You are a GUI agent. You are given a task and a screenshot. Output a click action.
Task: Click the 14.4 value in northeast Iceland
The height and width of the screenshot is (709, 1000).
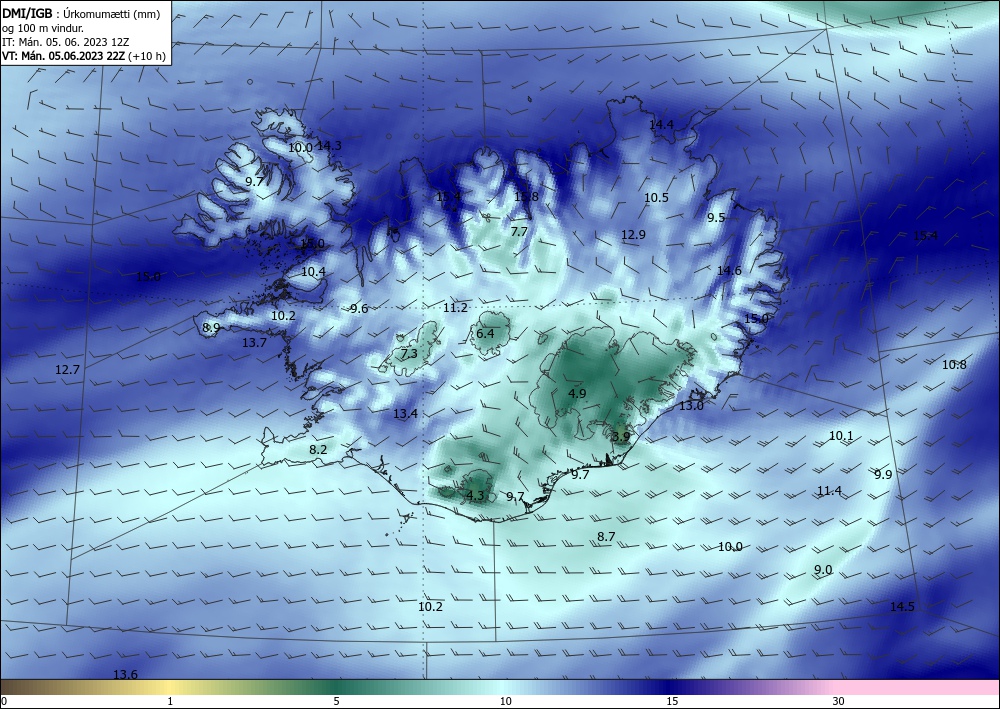pyautogui.click(x=661, y=124)
